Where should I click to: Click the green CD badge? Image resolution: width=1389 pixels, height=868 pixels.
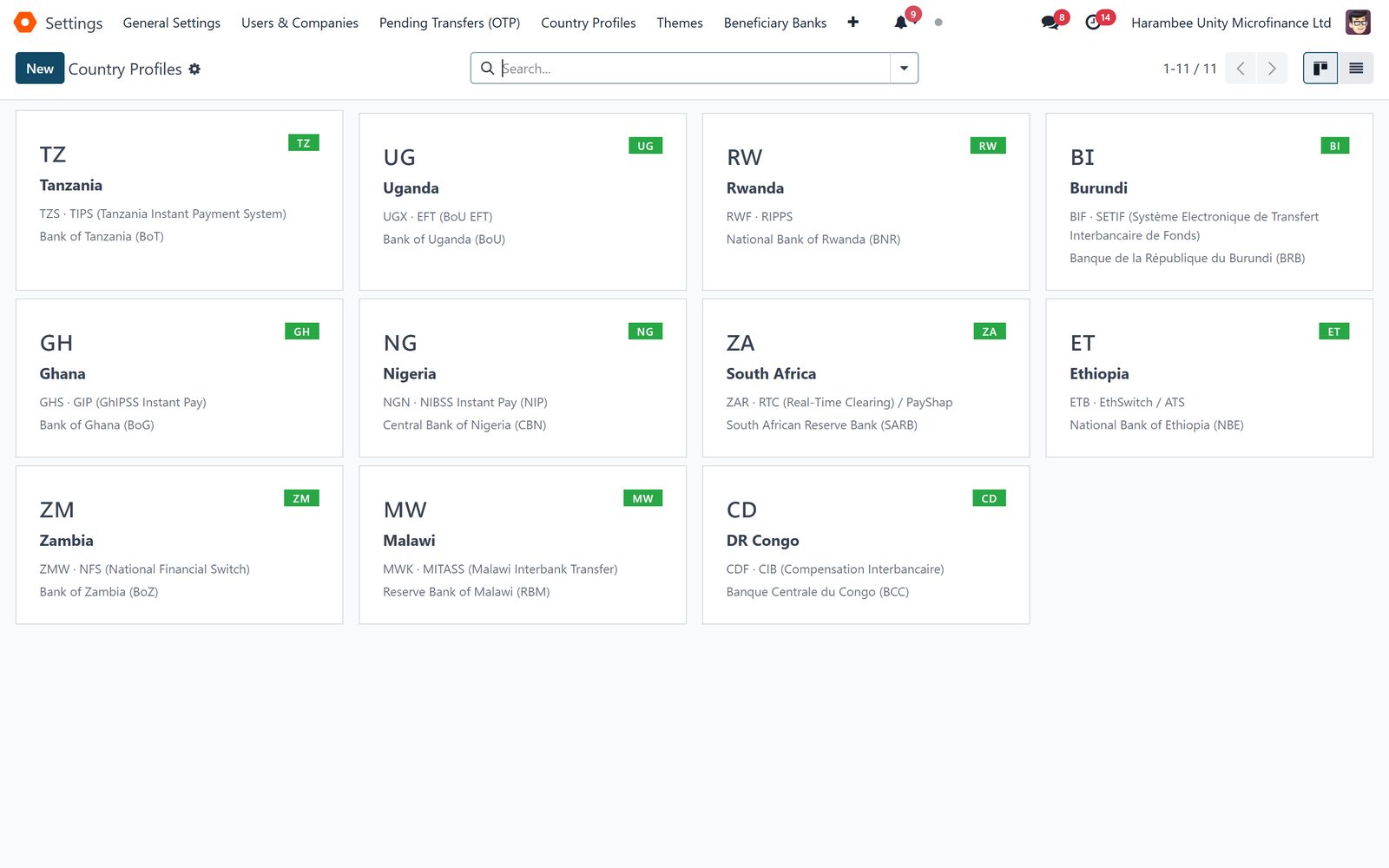coord(989,498)
